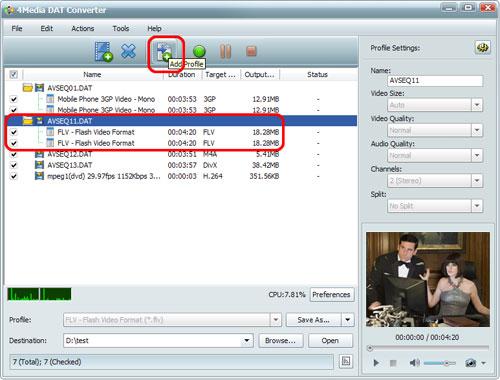
Task: Adjust the preview volume slider
Action: coord(440,363)
